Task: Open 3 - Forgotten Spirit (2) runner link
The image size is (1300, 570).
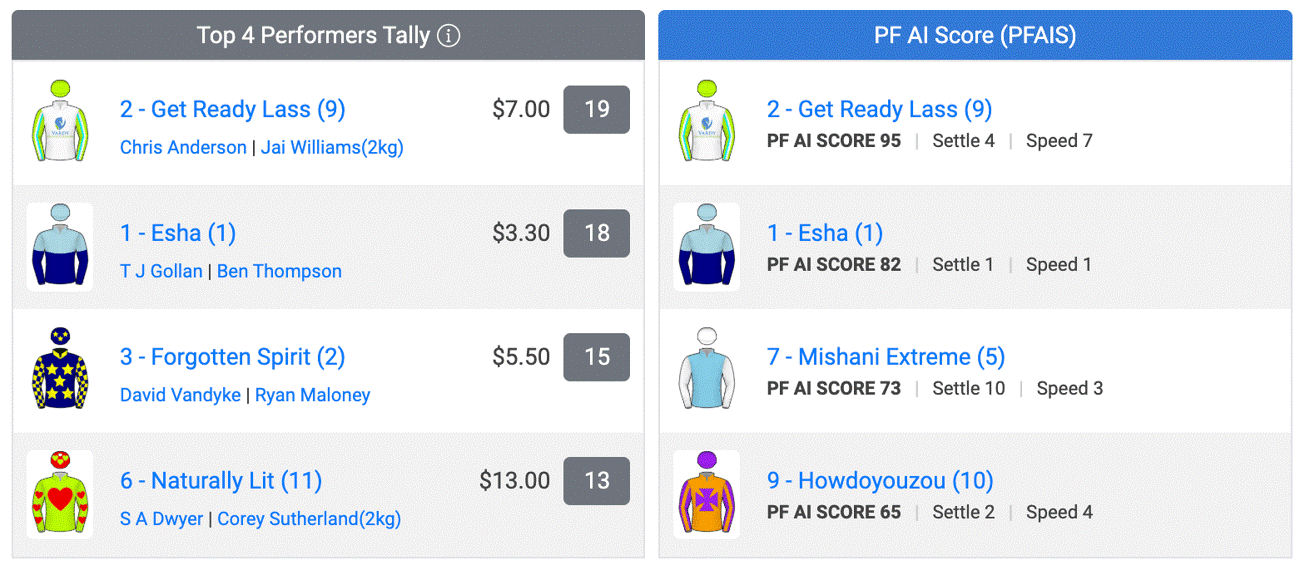Action: tap(232, 357)
